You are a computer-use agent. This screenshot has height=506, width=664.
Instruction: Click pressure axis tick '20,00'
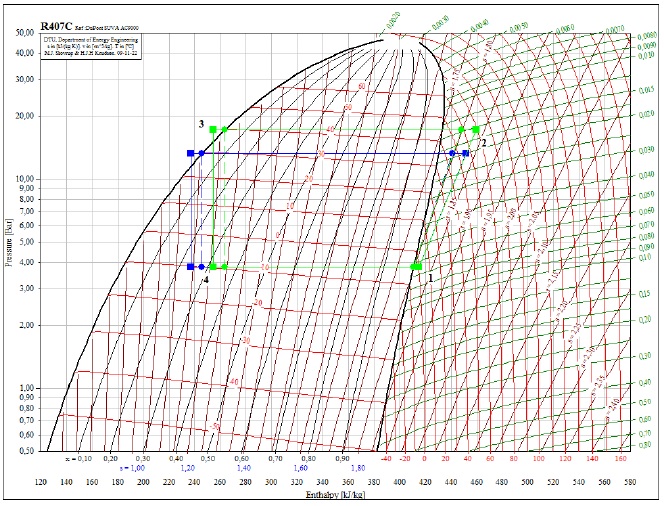[x=25, y=116]
